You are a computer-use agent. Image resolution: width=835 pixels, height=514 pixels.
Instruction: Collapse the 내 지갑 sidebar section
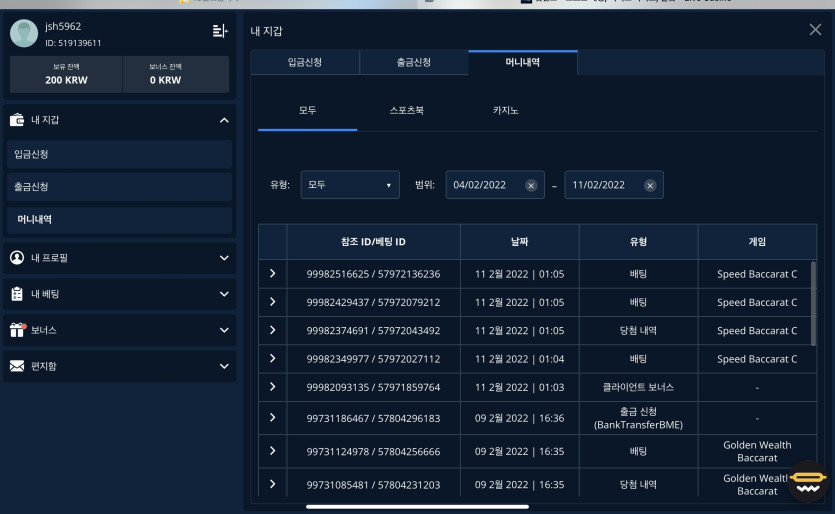[224, 120]
